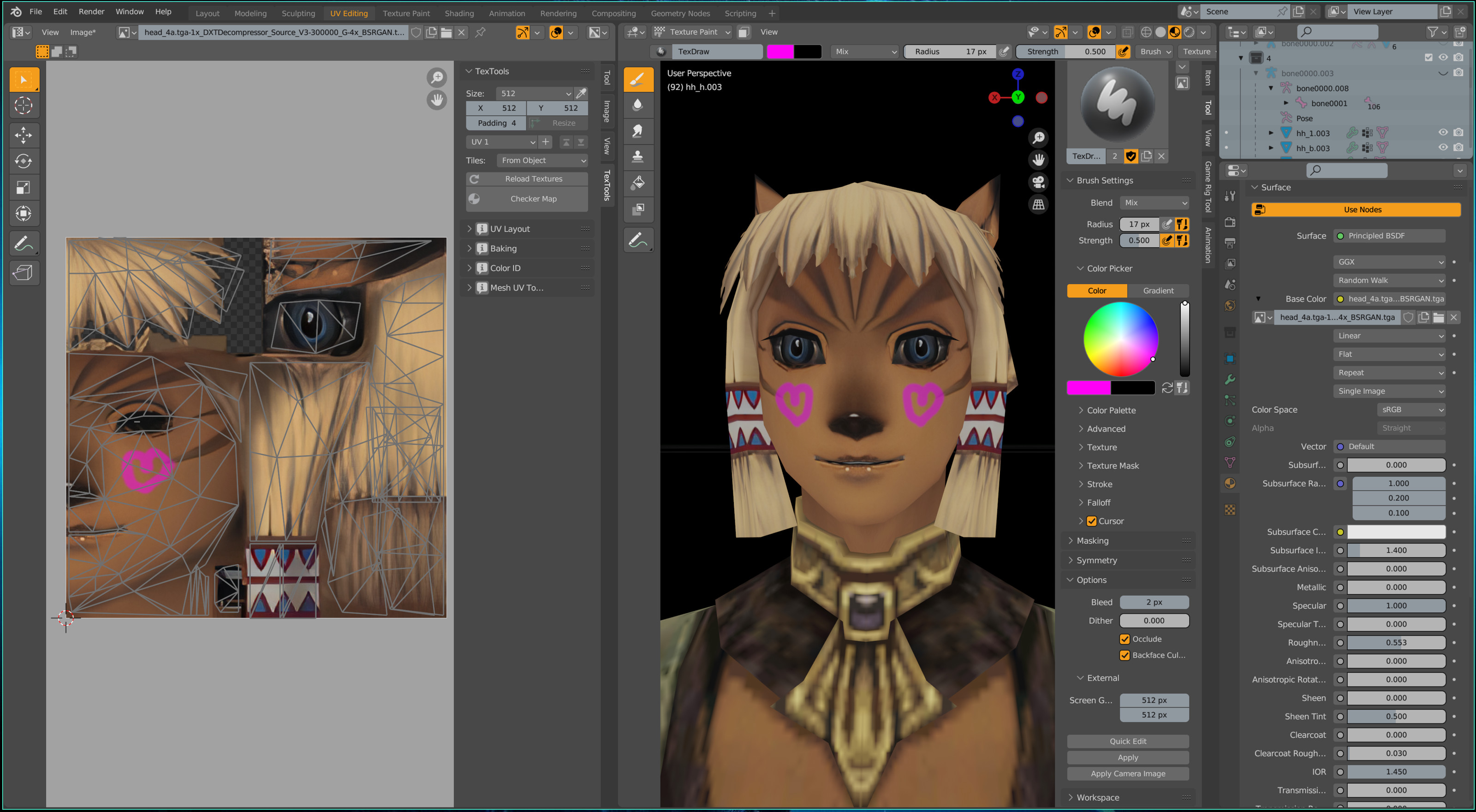Select the UV editor Select Box tool
This screenshot has height=812, width=1476.
(24, 80)
